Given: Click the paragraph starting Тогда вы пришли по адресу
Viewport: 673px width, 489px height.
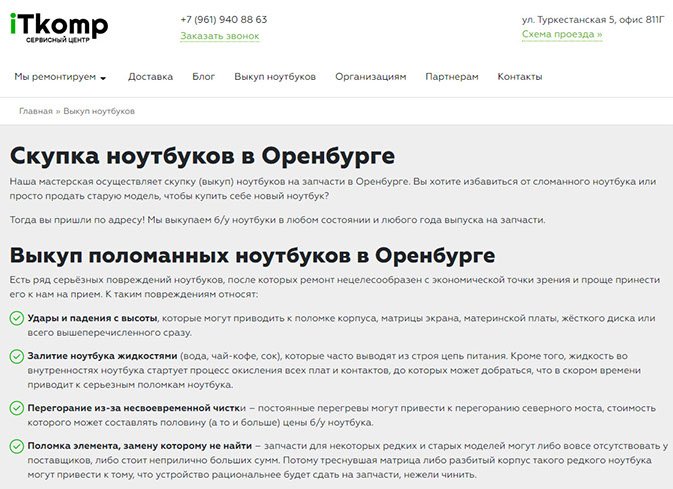Looking at the screenshot, I should [277, 220].
